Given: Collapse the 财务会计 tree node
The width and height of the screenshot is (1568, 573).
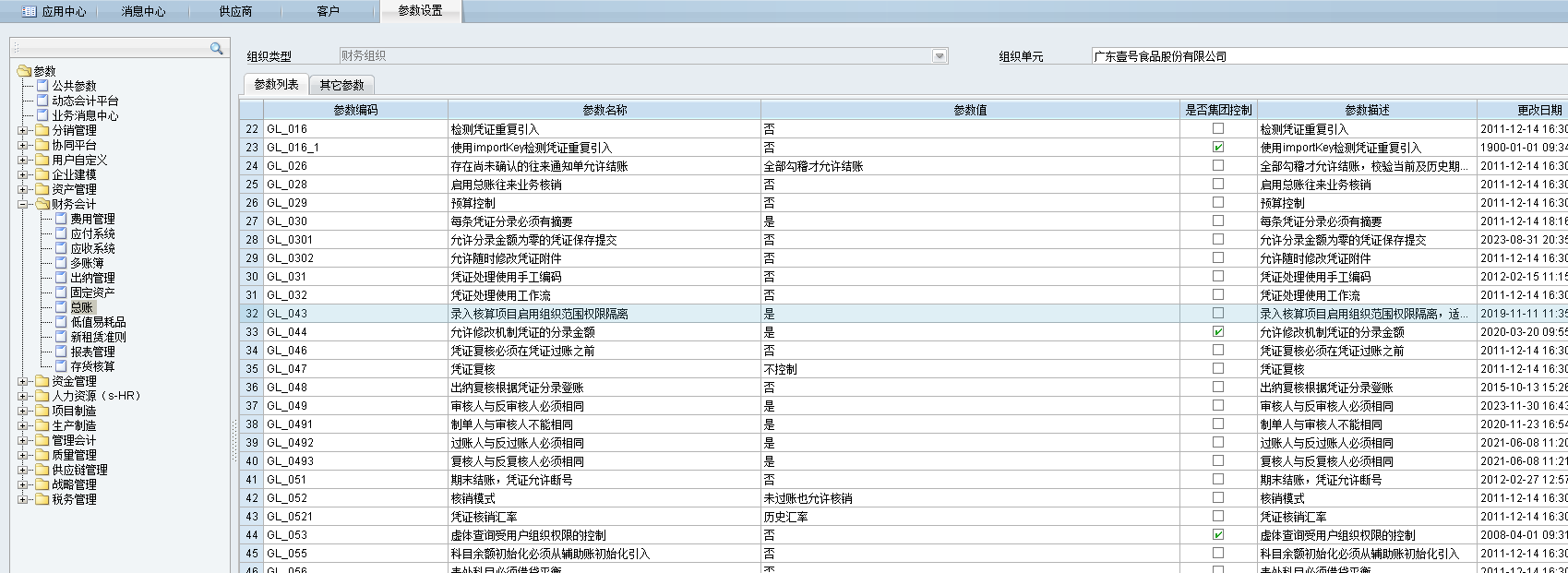Looking at the screenshot, I should coord(22,204).
